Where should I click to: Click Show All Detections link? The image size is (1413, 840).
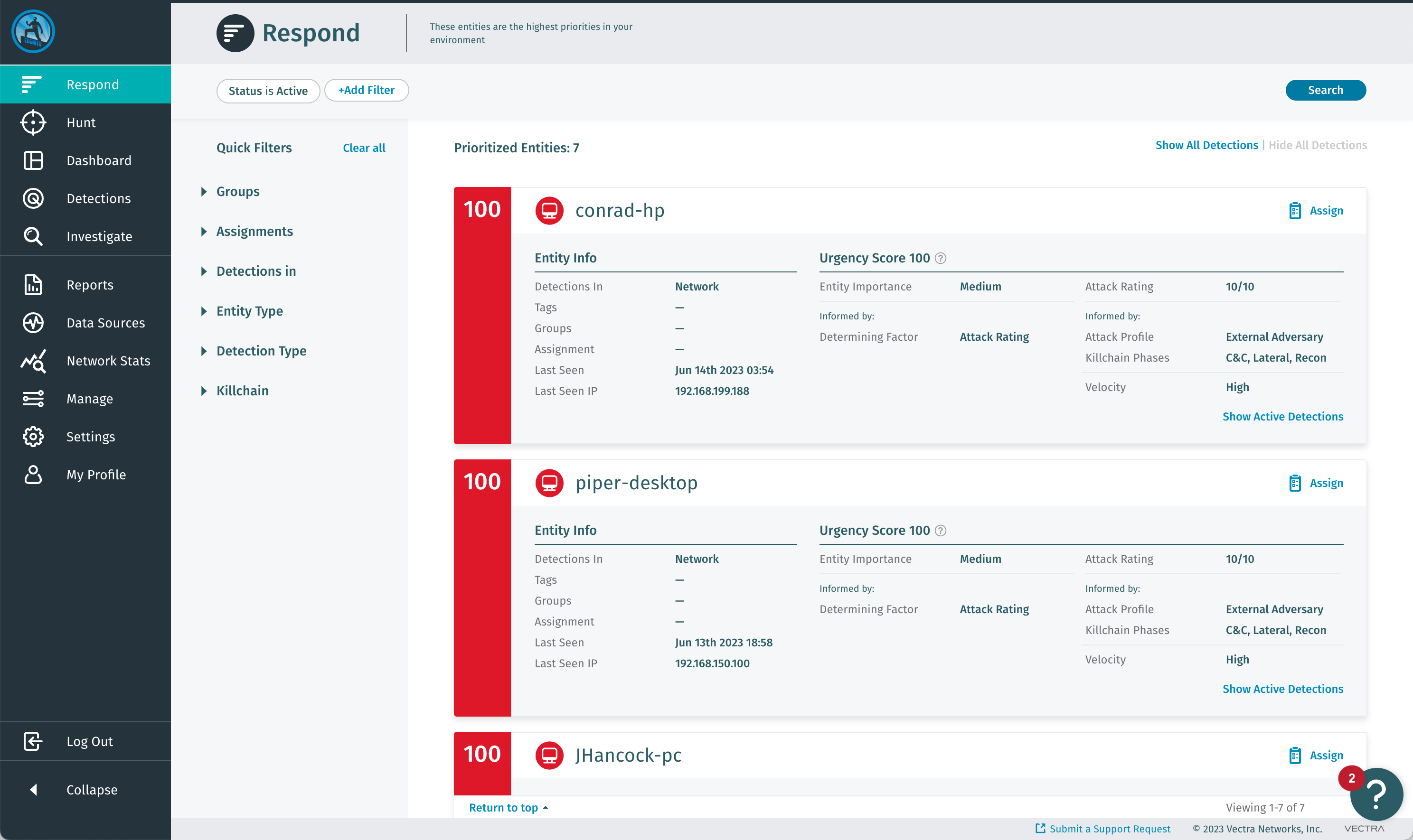[x=1206, y=145]
